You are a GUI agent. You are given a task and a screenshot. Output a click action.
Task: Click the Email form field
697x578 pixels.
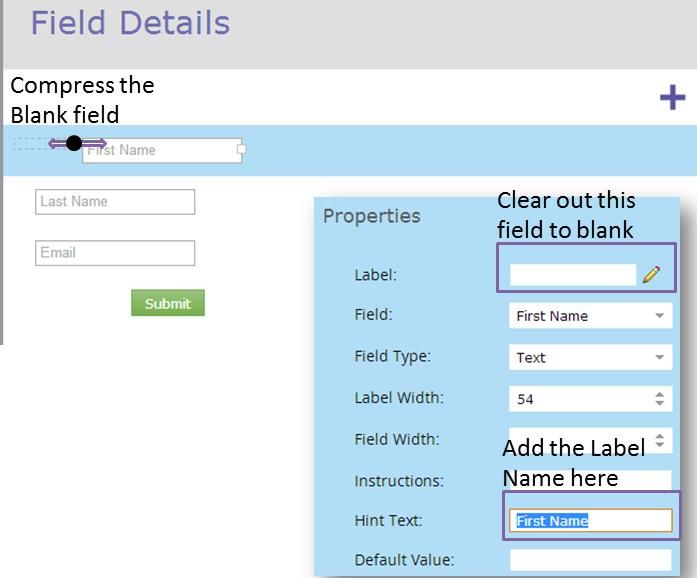point(115,253)
